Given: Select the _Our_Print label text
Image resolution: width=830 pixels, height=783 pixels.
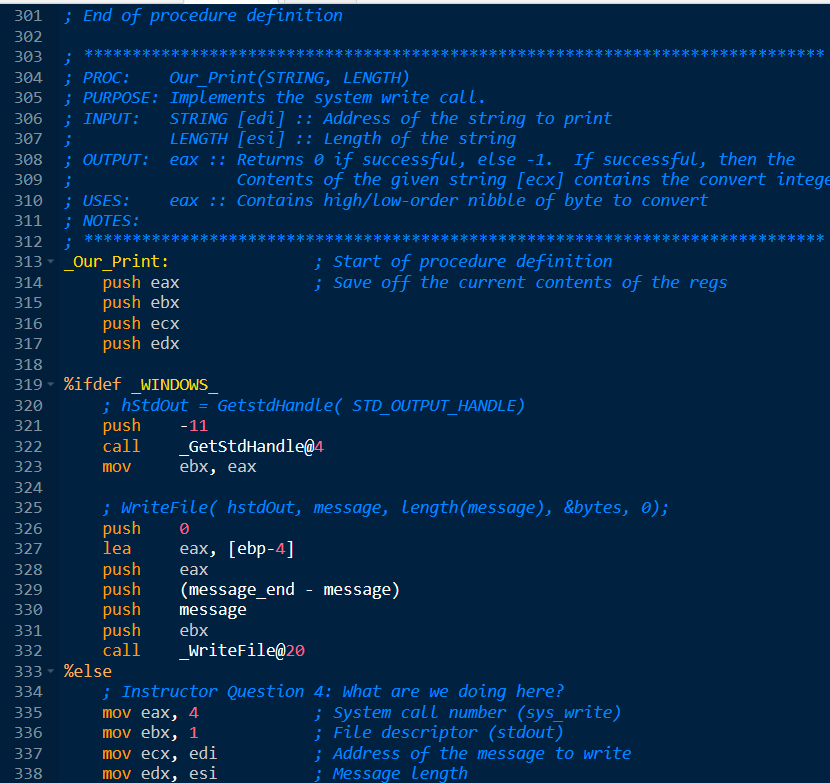Looking at the screenshot, I should pyautogui.click(x=113, y=261).
